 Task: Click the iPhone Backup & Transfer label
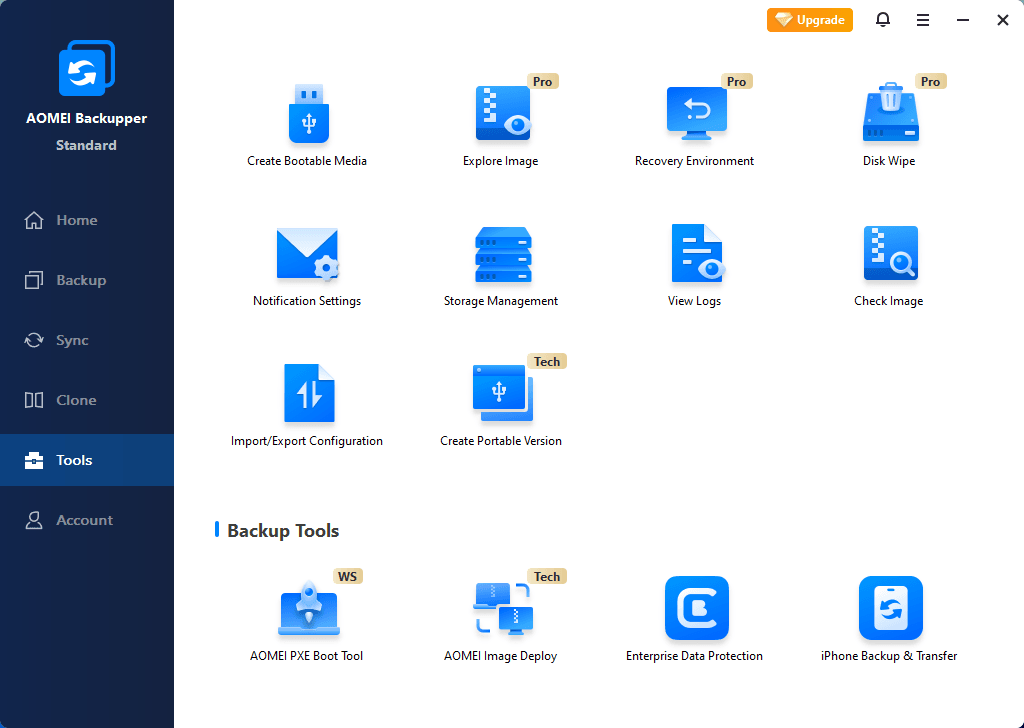889,656
